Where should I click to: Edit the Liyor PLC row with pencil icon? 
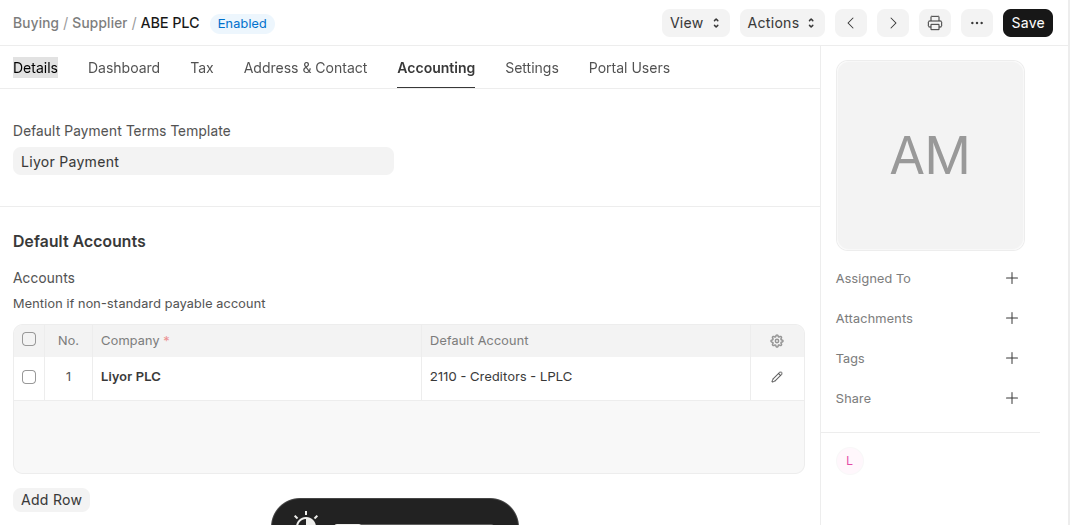777,377
